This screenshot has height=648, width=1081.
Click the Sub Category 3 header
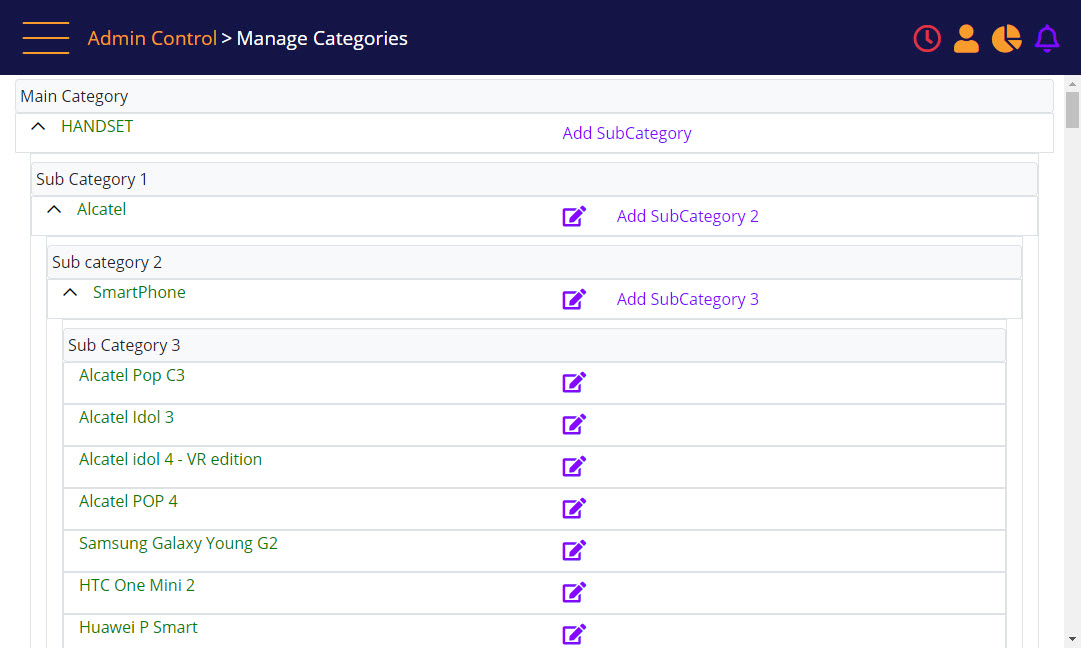(534, 345)
